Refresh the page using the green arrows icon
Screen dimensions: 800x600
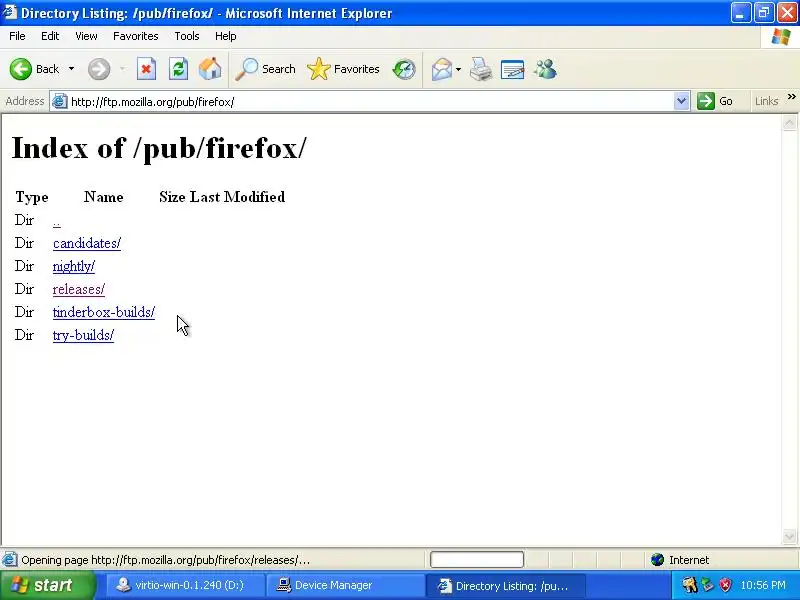click(178, 69)
